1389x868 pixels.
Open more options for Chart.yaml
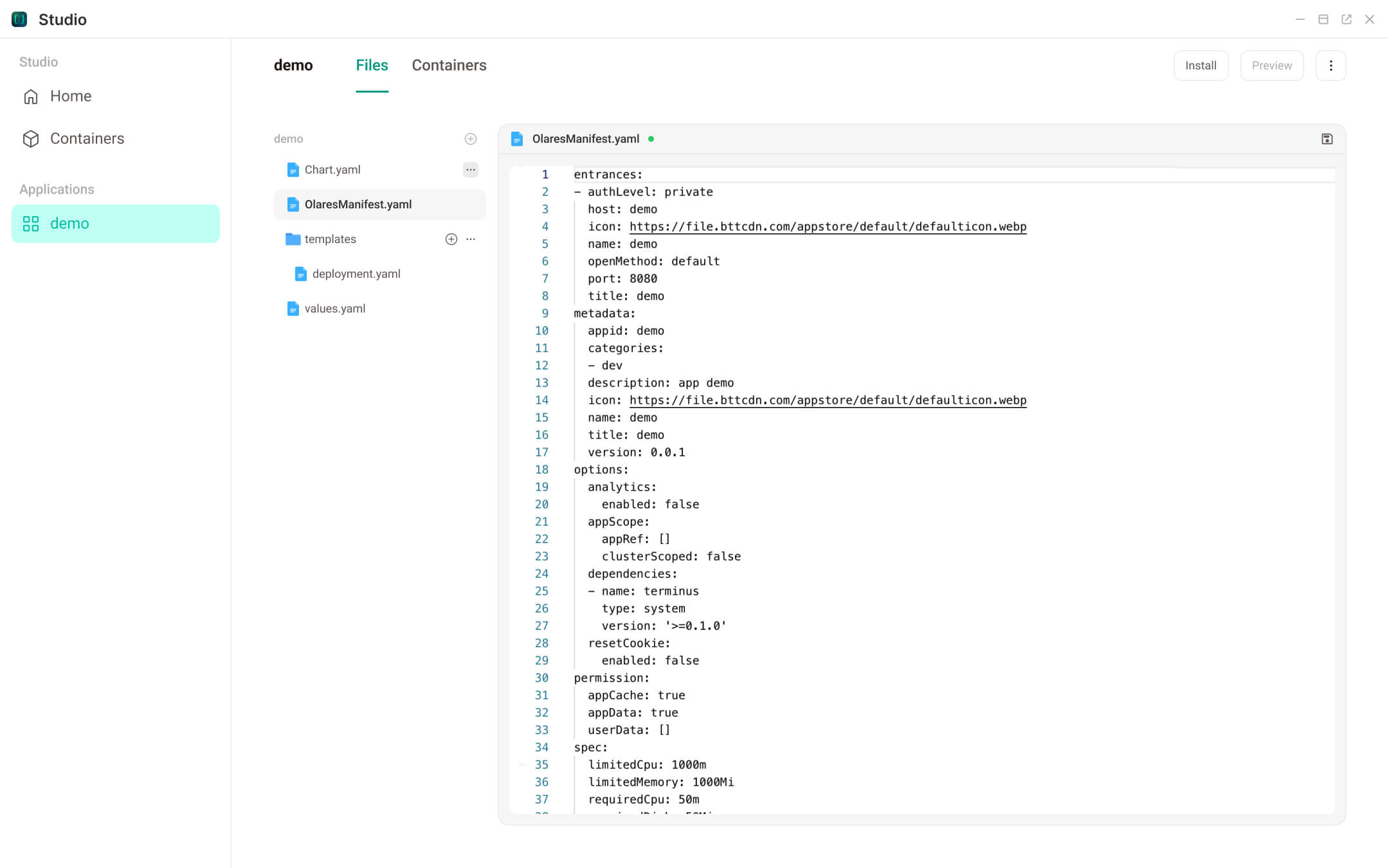470,169
